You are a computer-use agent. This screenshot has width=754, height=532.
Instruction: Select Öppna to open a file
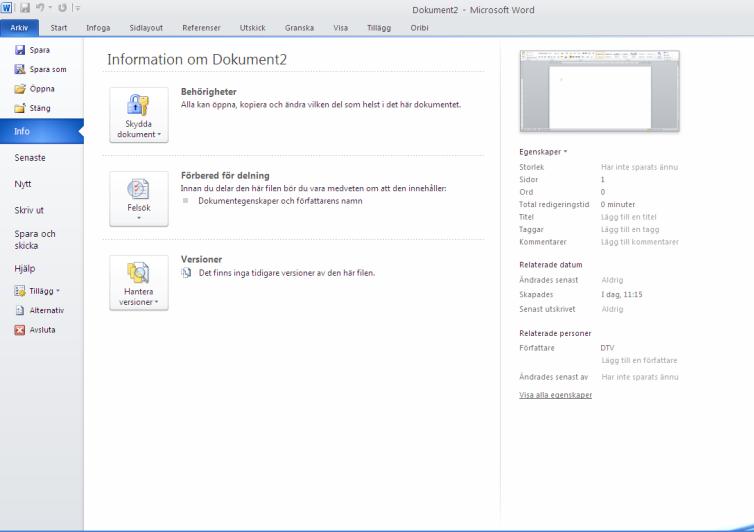pyautogui.click(x=35, y=89)
